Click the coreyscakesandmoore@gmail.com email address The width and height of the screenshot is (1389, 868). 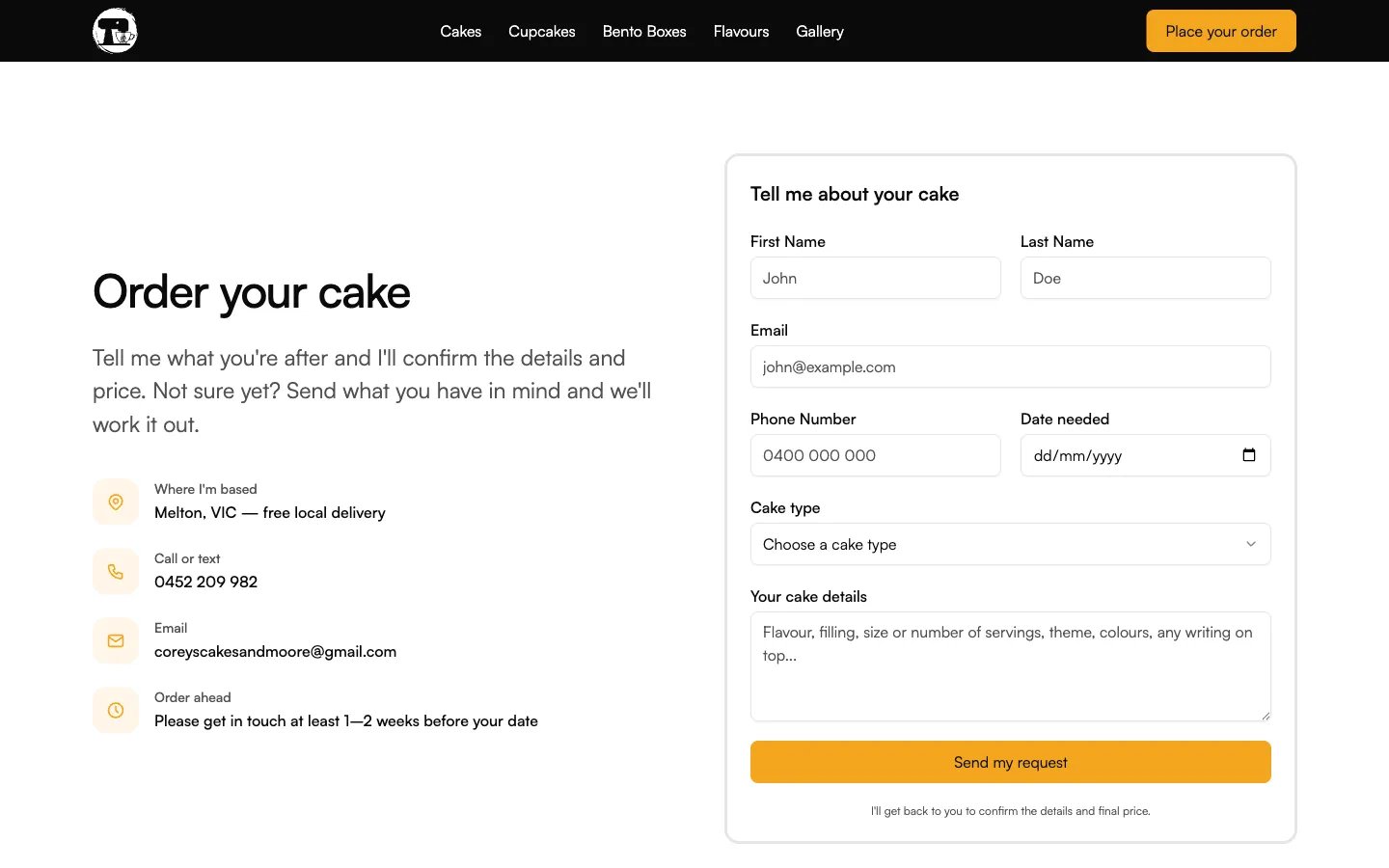(x=275, y=651)
